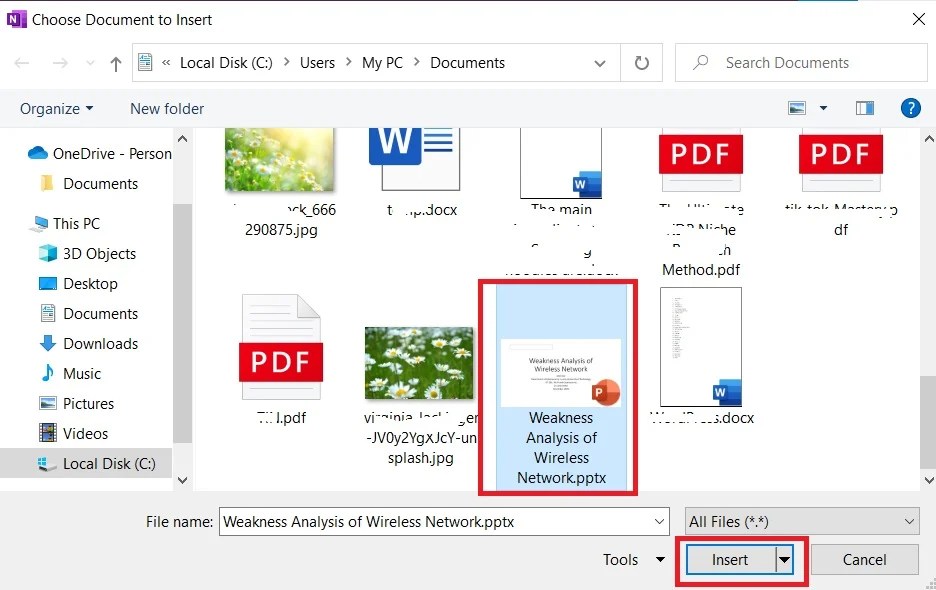
Task: Click the up-one-level navigation arrow
Action: click(x=116, y=63)
